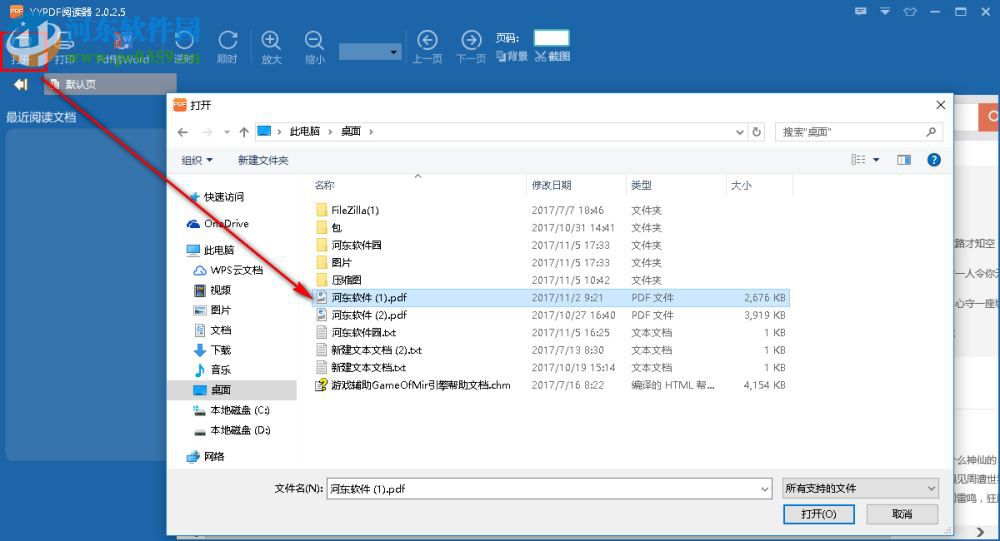Sort by the 大小 column header
This screenshot has height=541, width=1000.
tap(740, 185)
